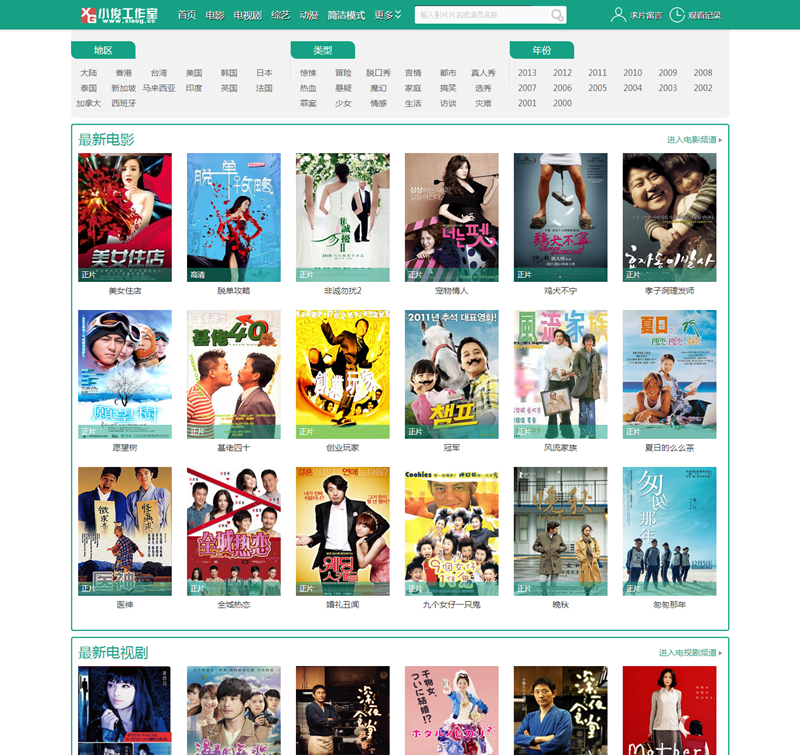Follow the 进入电影频道 link

[x=694, y=140]
